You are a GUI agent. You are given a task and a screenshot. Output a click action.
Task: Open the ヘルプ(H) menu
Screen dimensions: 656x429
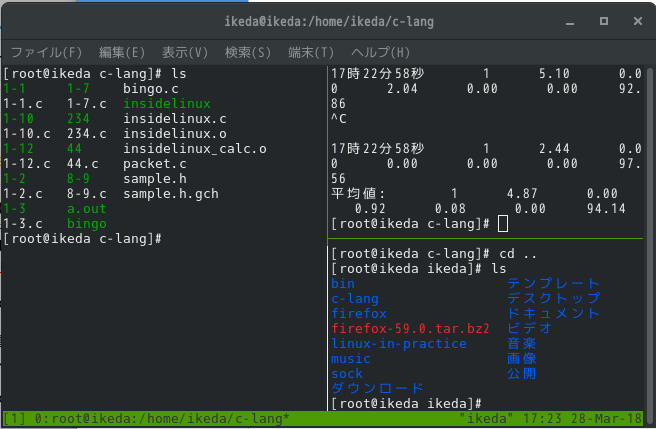click(380, 52)
